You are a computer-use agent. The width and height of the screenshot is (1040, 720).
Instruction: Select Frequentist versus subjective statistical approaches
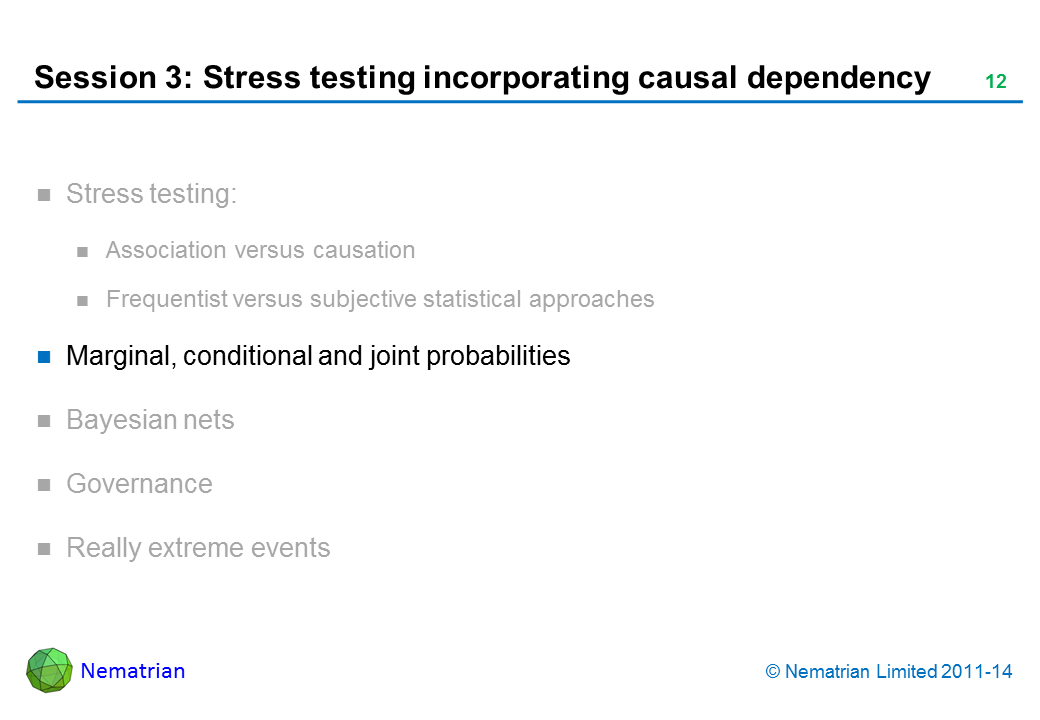(380, 299)
